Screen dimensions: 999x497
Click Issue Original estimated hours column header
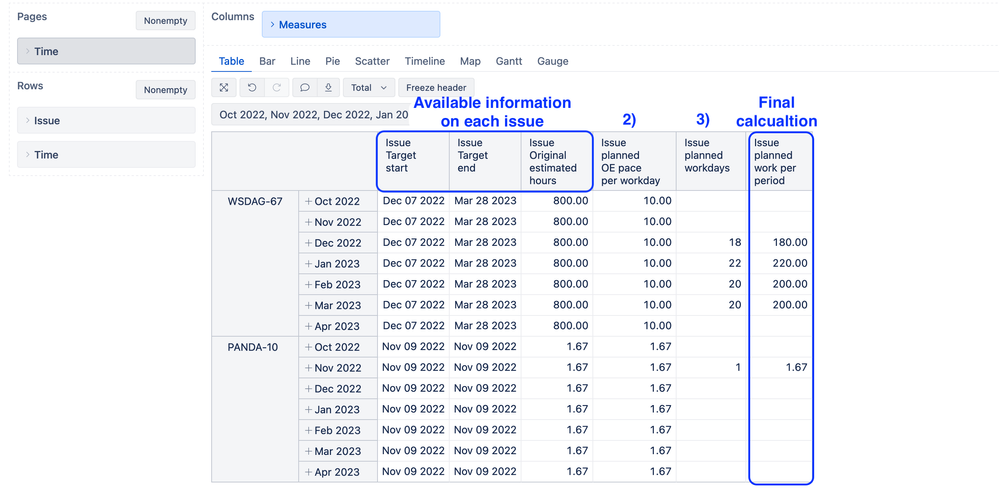[557, 161]
